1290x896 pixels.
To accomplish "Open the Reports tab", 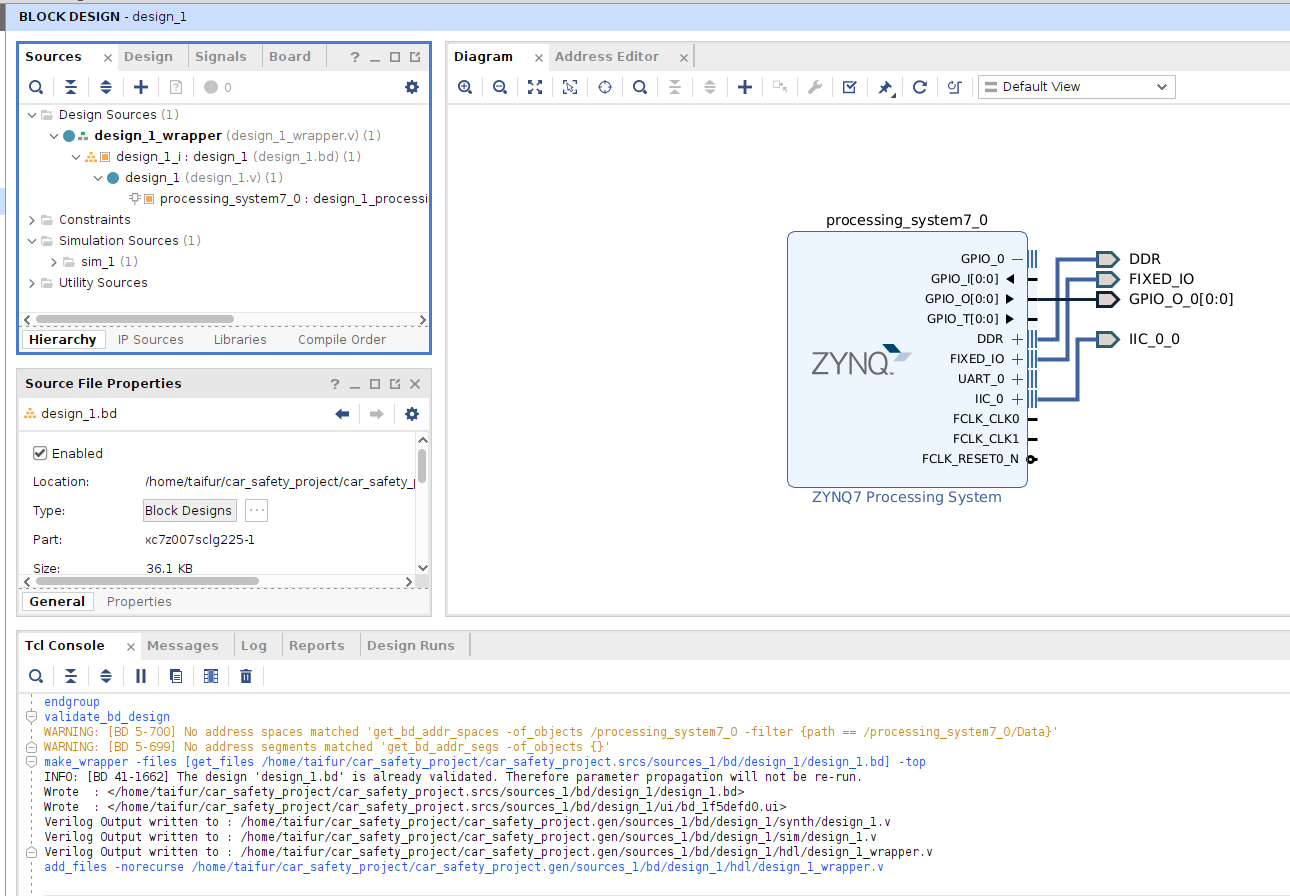I will tap(317, 646).
